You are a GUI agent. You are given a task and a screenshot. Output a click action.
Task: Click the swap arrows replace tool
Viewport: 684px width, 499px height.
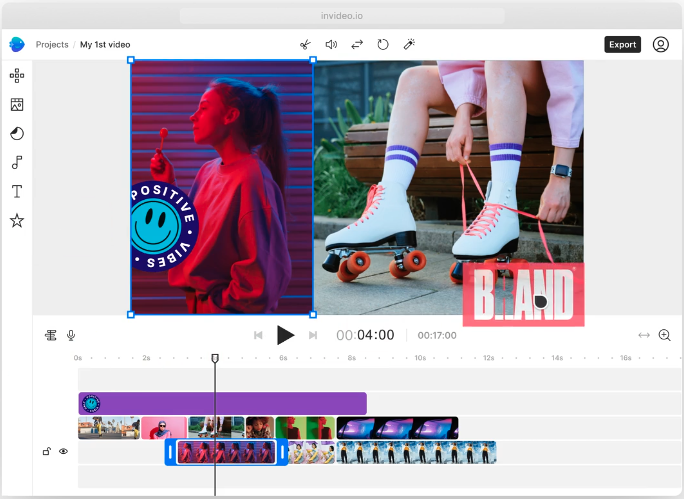pyautogui.click(x=357, y=44)
